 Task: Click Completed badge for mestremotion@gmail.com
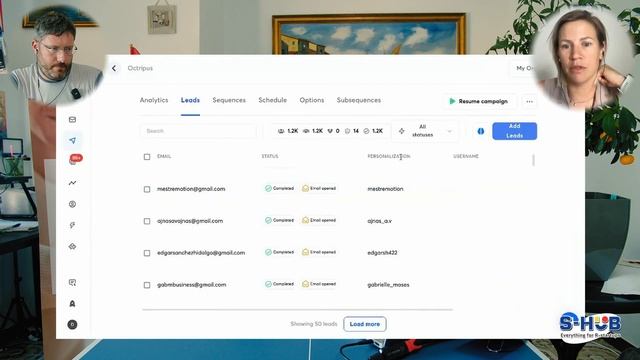click(280, 188)
